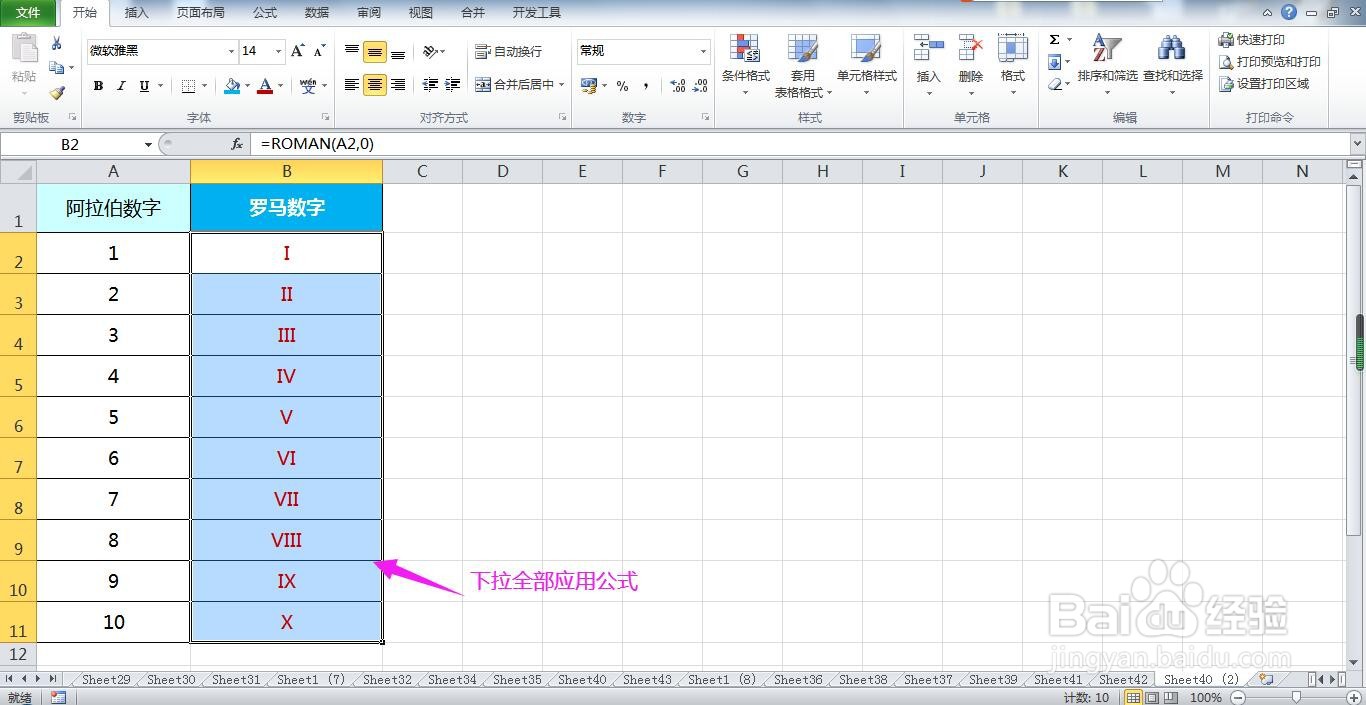Click the AutoSum Σ icon
Image resolution: width=1366 pixels, height=705 pixels.
pos(1053,37)
